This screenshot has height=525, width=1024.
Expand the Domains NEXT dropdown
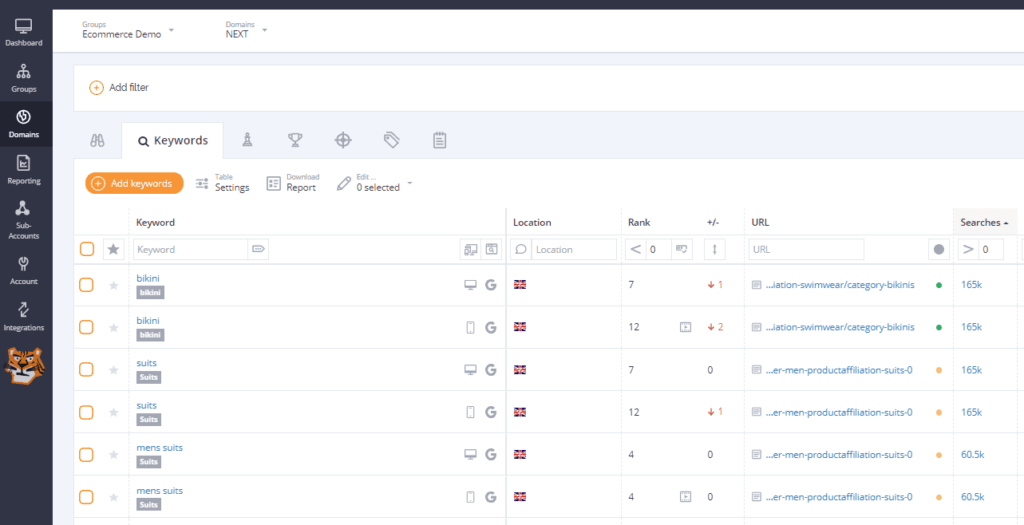pyautogui.click(x=247, y=31)
